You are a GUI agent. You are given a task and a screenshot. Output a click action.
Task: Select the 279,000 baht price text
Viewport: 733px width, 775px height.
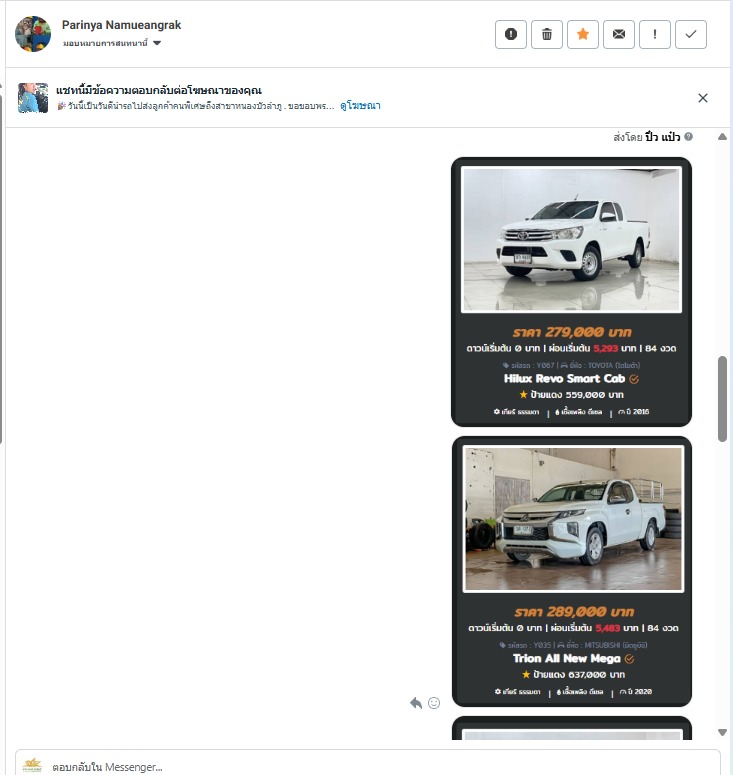(x=572, y=332)
